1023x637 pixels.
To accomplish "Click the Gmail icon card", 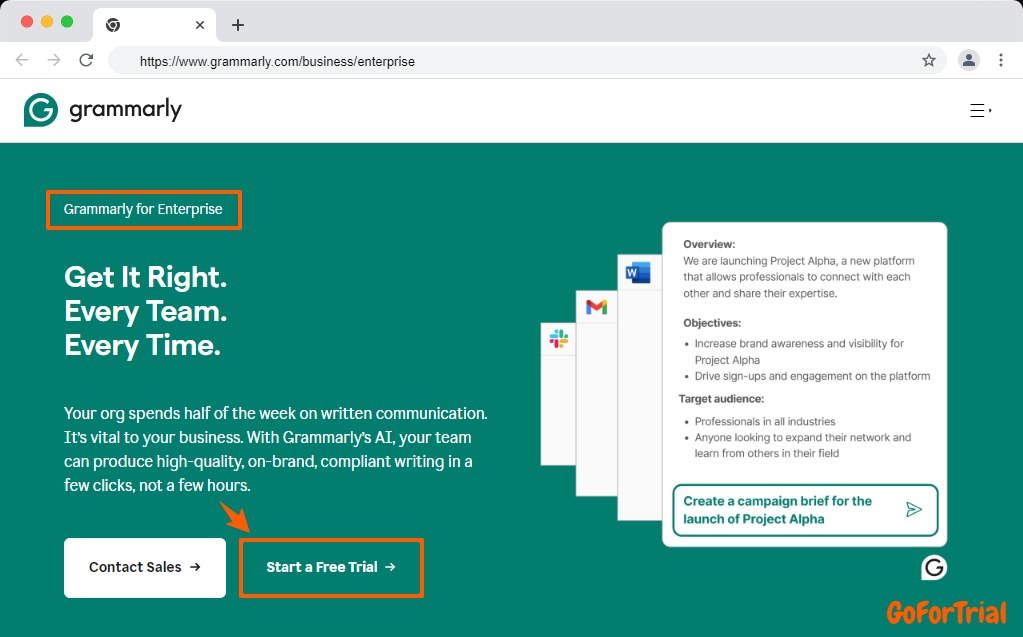I will [596, 307].
